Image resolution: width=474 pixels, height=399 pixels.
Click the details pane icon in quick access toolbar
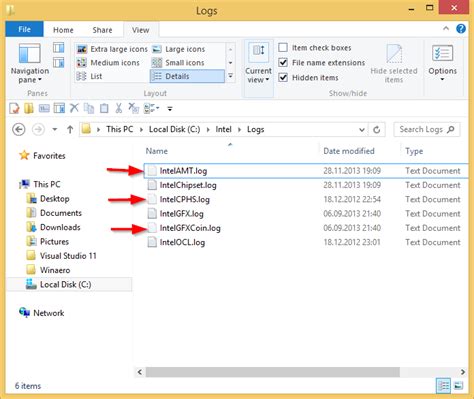coord(59,108)
